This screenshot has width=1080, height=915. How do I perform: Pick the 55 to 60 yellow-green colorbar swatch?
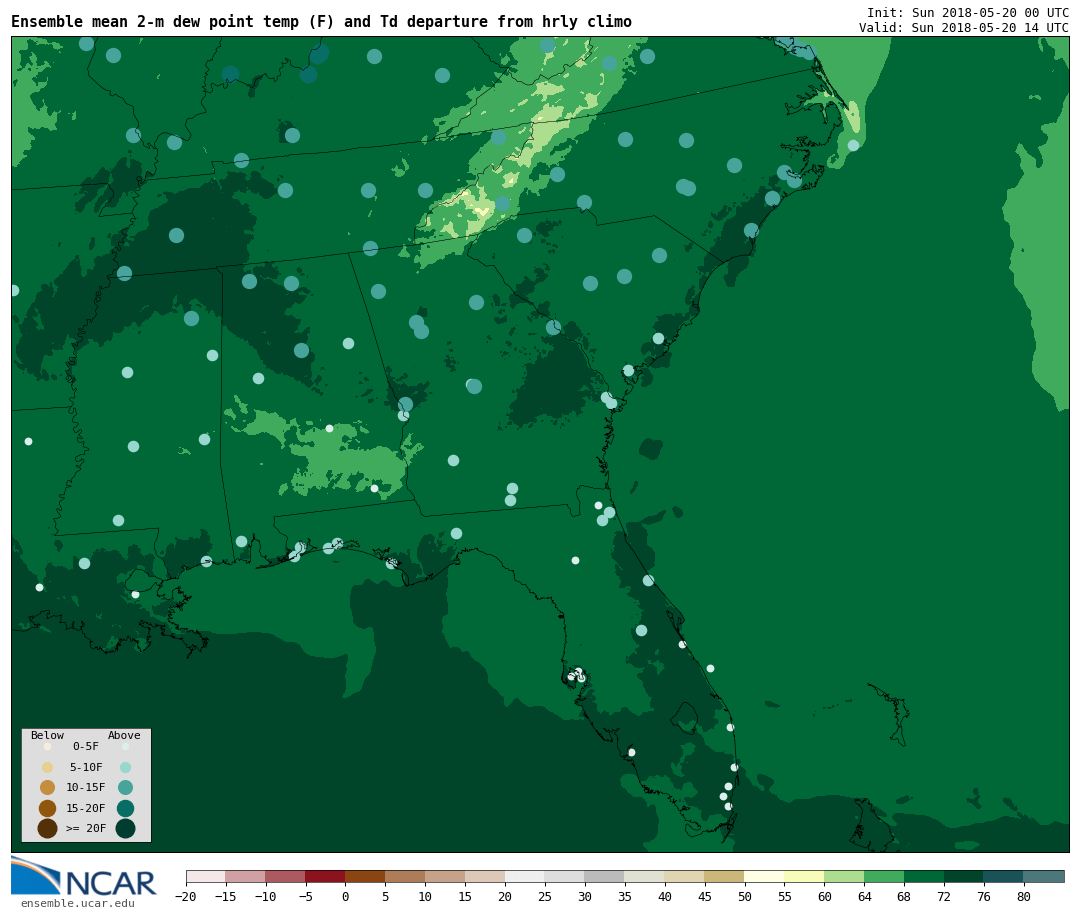(804, 876)
